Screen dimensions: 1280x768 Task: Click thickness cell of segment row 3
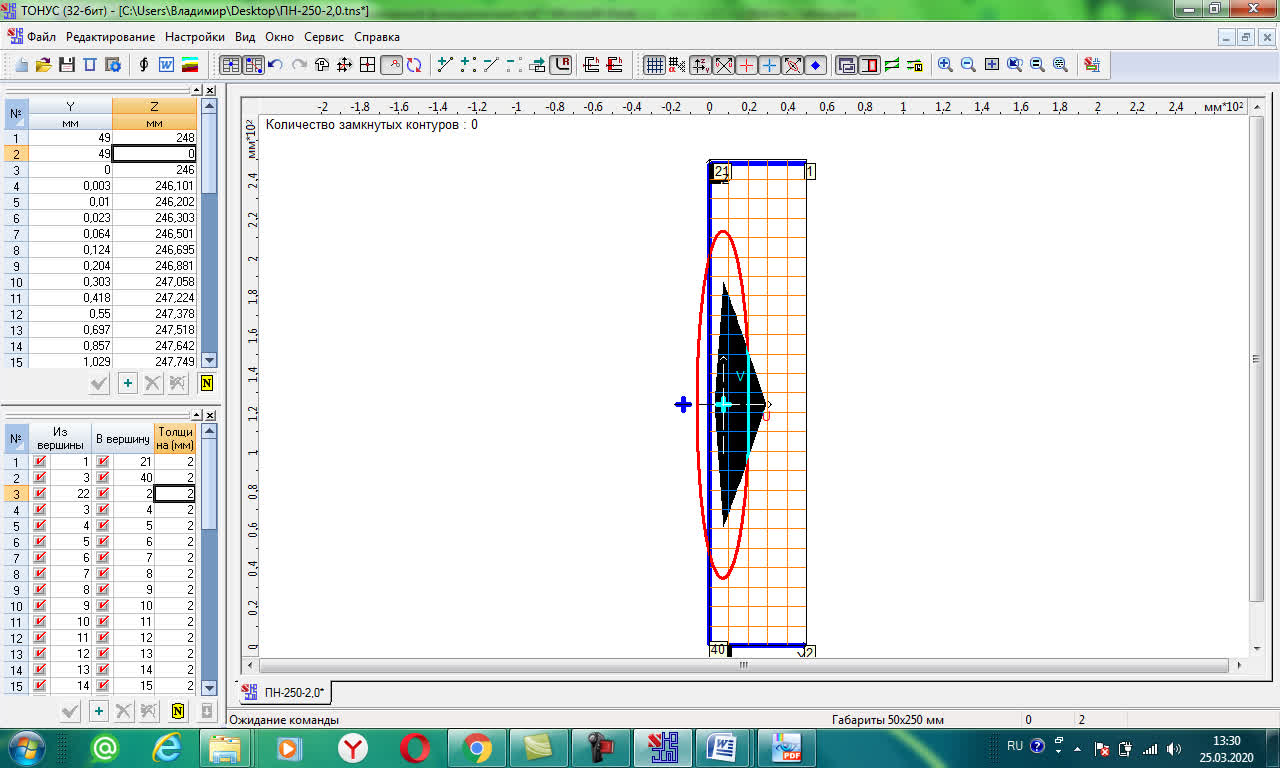pyautogui.click(x=175, y=494)
